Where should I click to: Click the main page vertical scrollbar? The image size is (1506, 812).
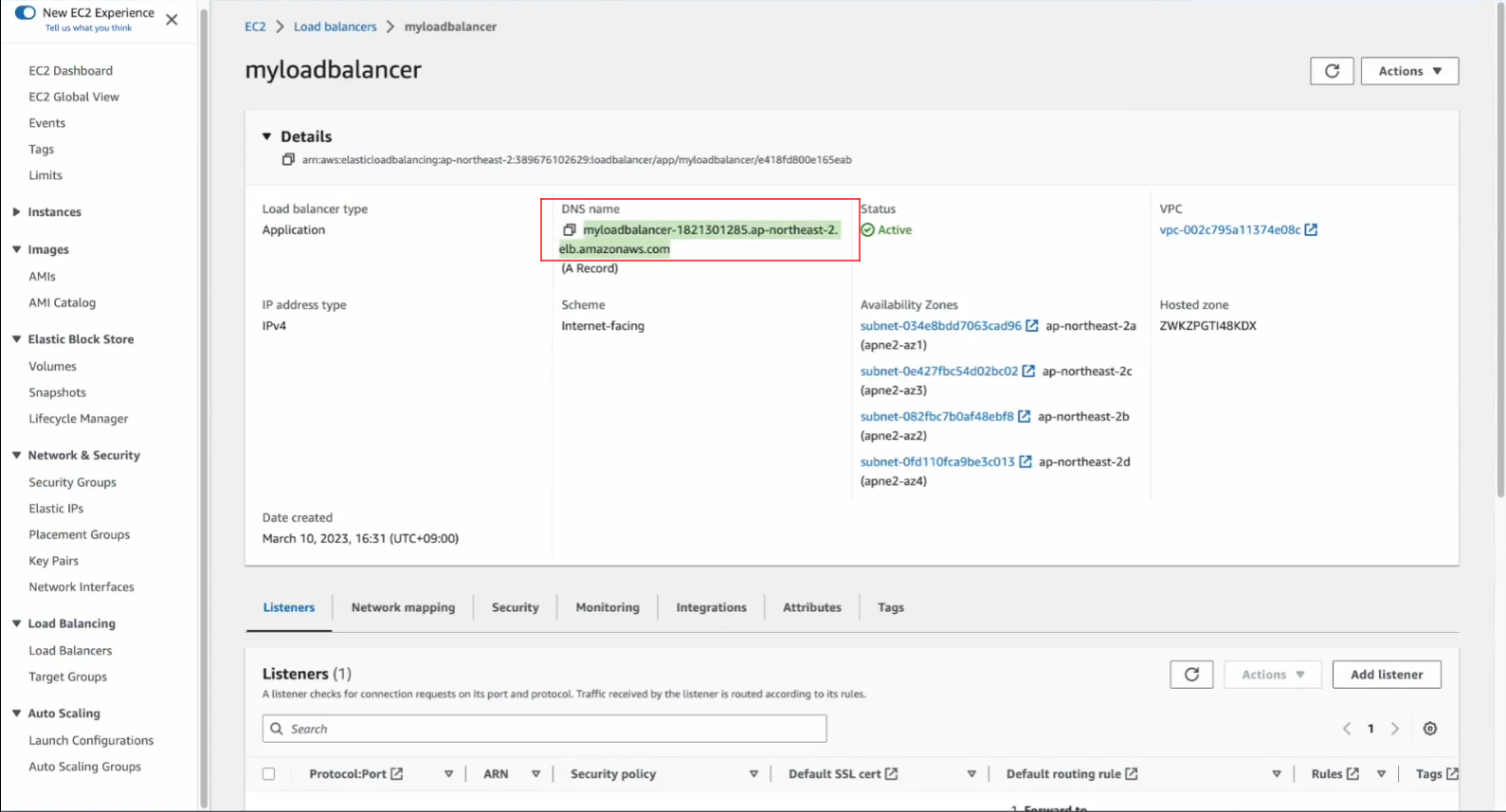click(1500, 251)
